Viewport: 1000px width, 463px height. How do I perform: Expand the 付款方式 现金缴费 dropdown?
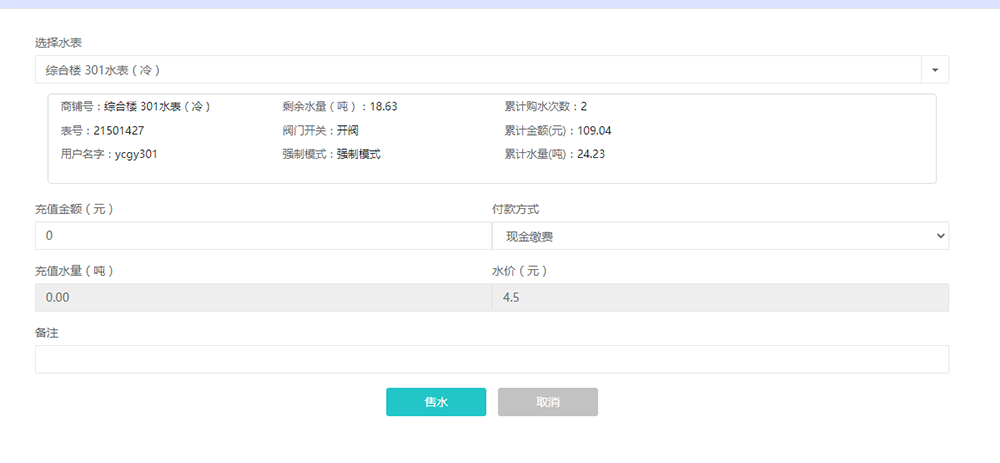click(720, 236)
